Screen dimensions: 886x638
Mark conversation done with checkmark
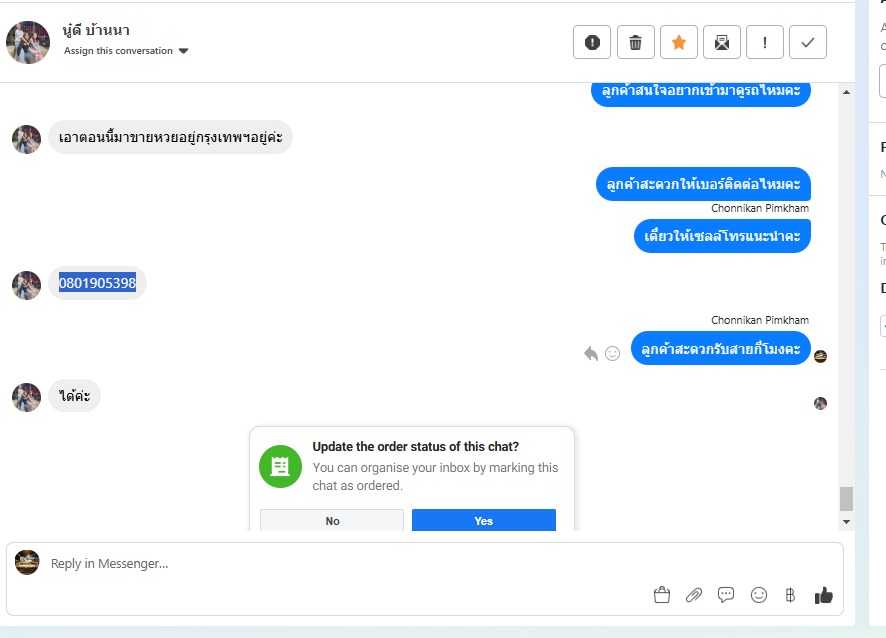point(807,42)
